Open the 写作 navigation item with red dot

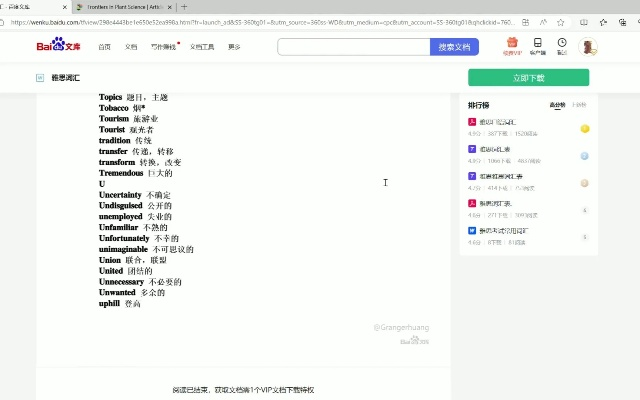pos(164,47)
